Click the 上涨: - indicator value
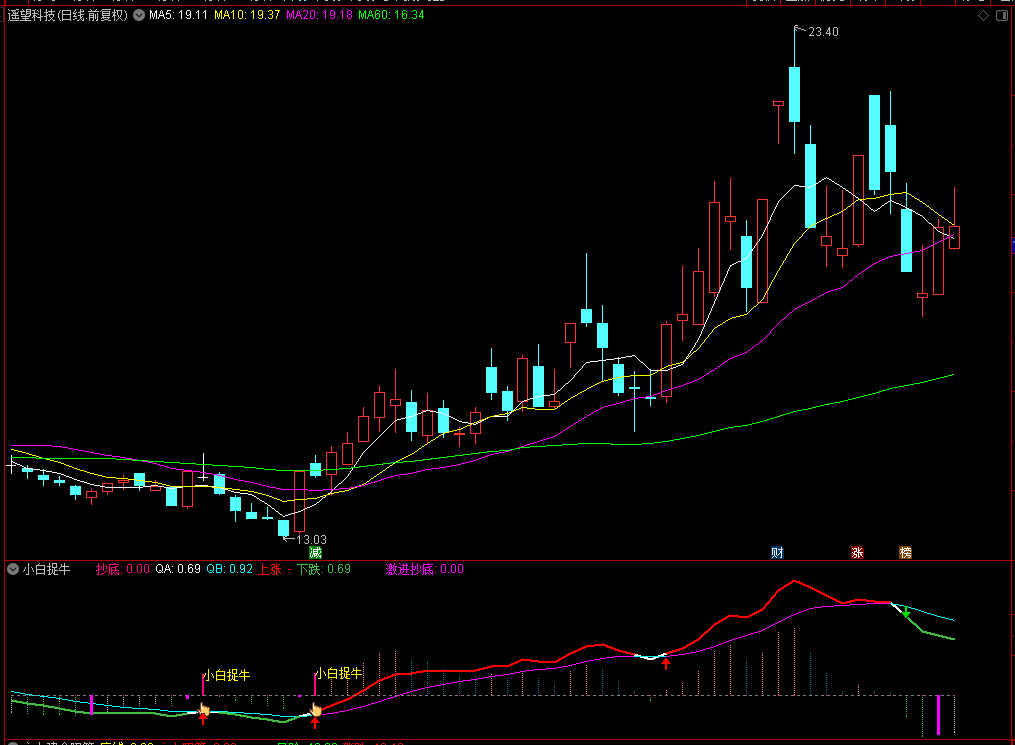This screenshot has height=745, width=1015. pos(275,570)
